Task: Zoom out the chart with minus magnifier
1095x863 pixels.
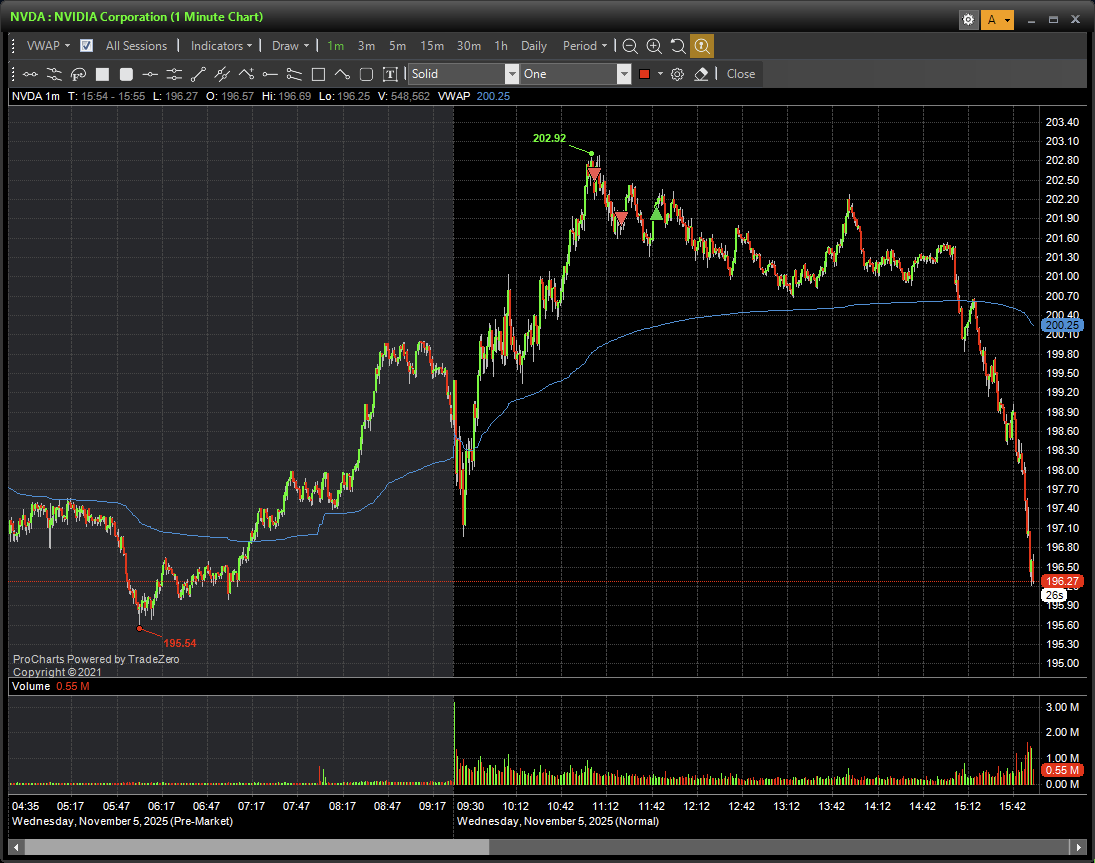Action: [x=630, y=46]
